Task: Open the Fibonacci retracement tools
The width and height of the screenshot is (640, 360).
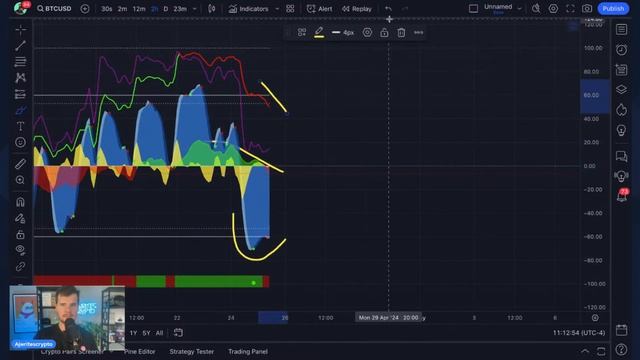Action: pos(20,62)
